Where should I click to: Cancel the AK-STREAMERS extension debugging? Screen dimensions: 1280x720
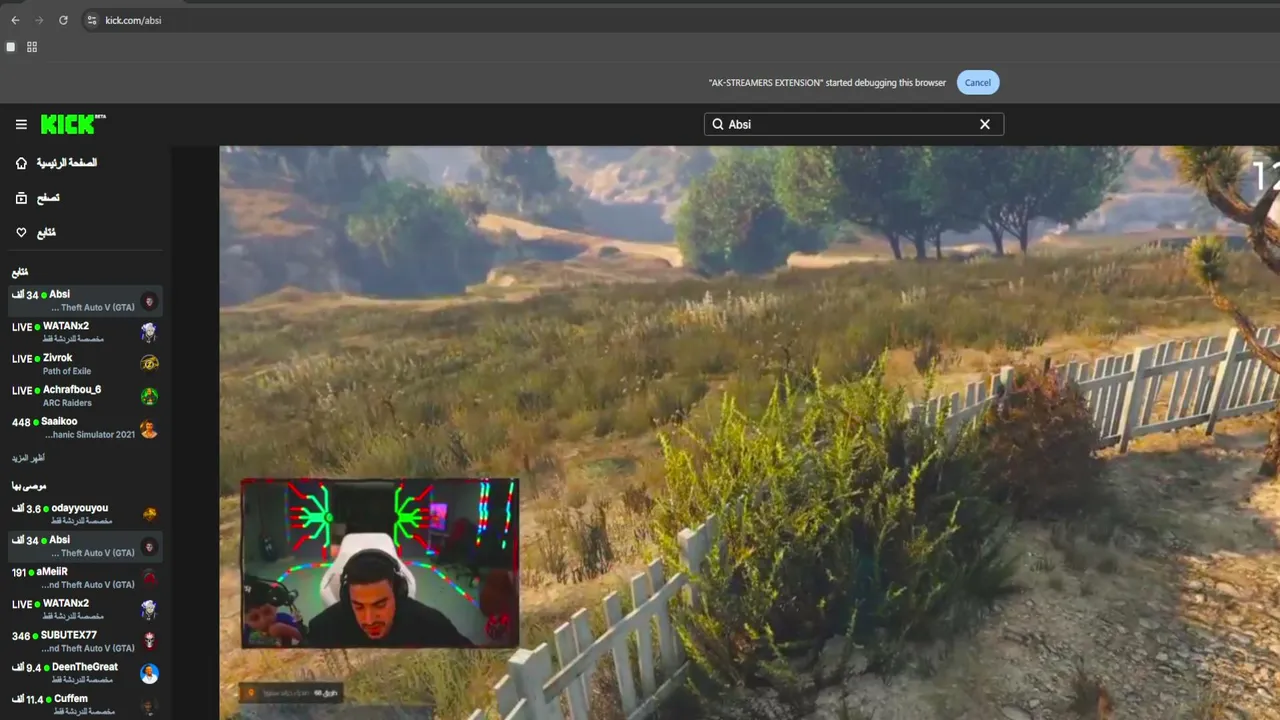(x=978, y=83)
